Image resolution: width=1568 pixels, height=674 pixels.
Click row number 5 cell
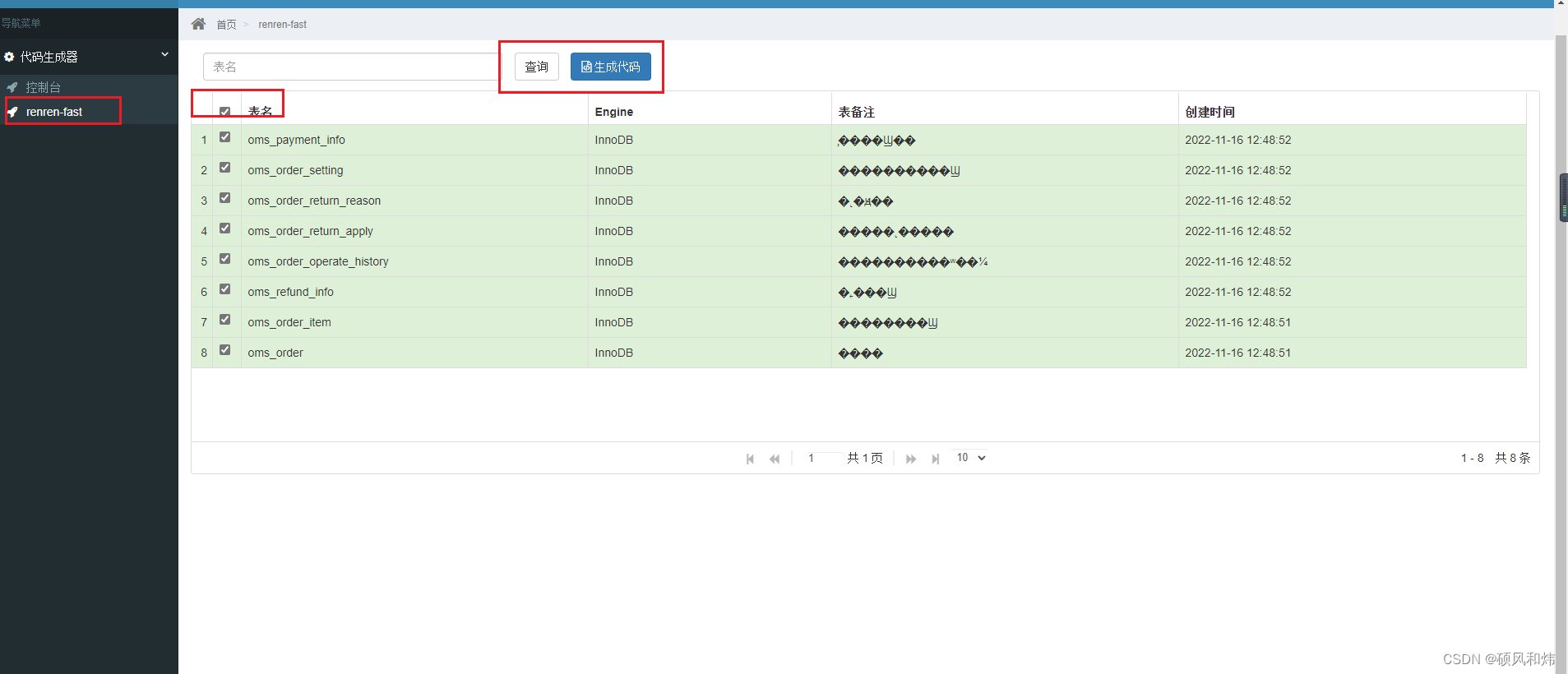[204, 261]
